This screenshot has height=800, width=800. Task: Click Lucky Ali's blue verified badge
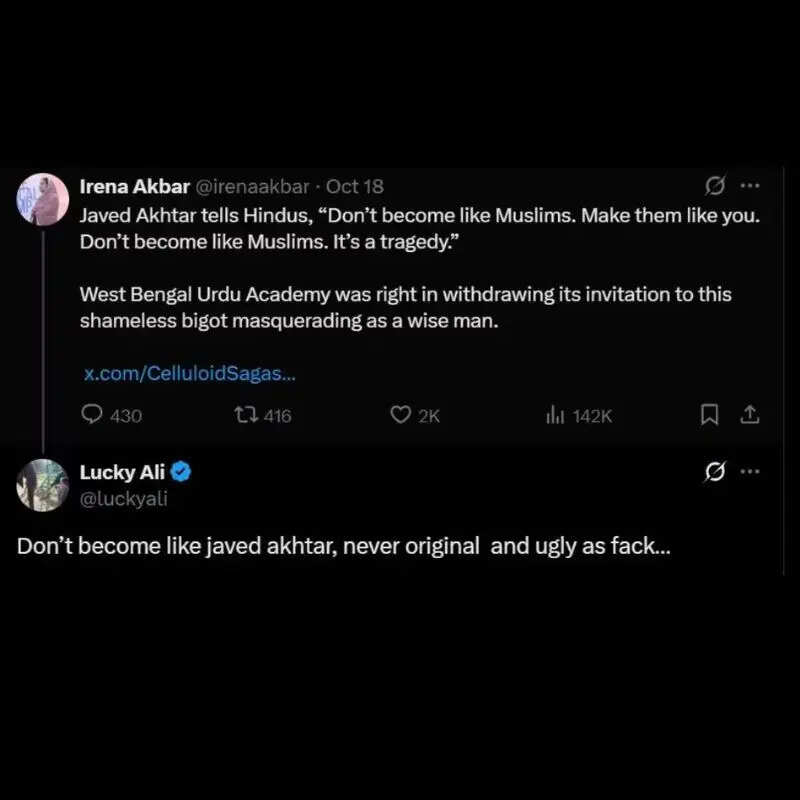(x=182, y=473)
